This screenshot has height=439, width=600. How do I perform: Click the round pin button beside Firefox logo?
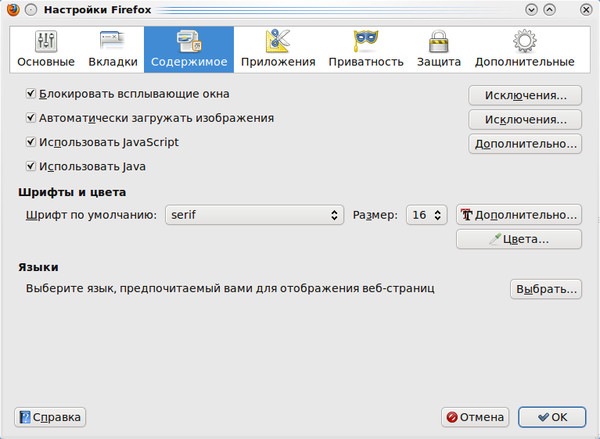point(31,10)
